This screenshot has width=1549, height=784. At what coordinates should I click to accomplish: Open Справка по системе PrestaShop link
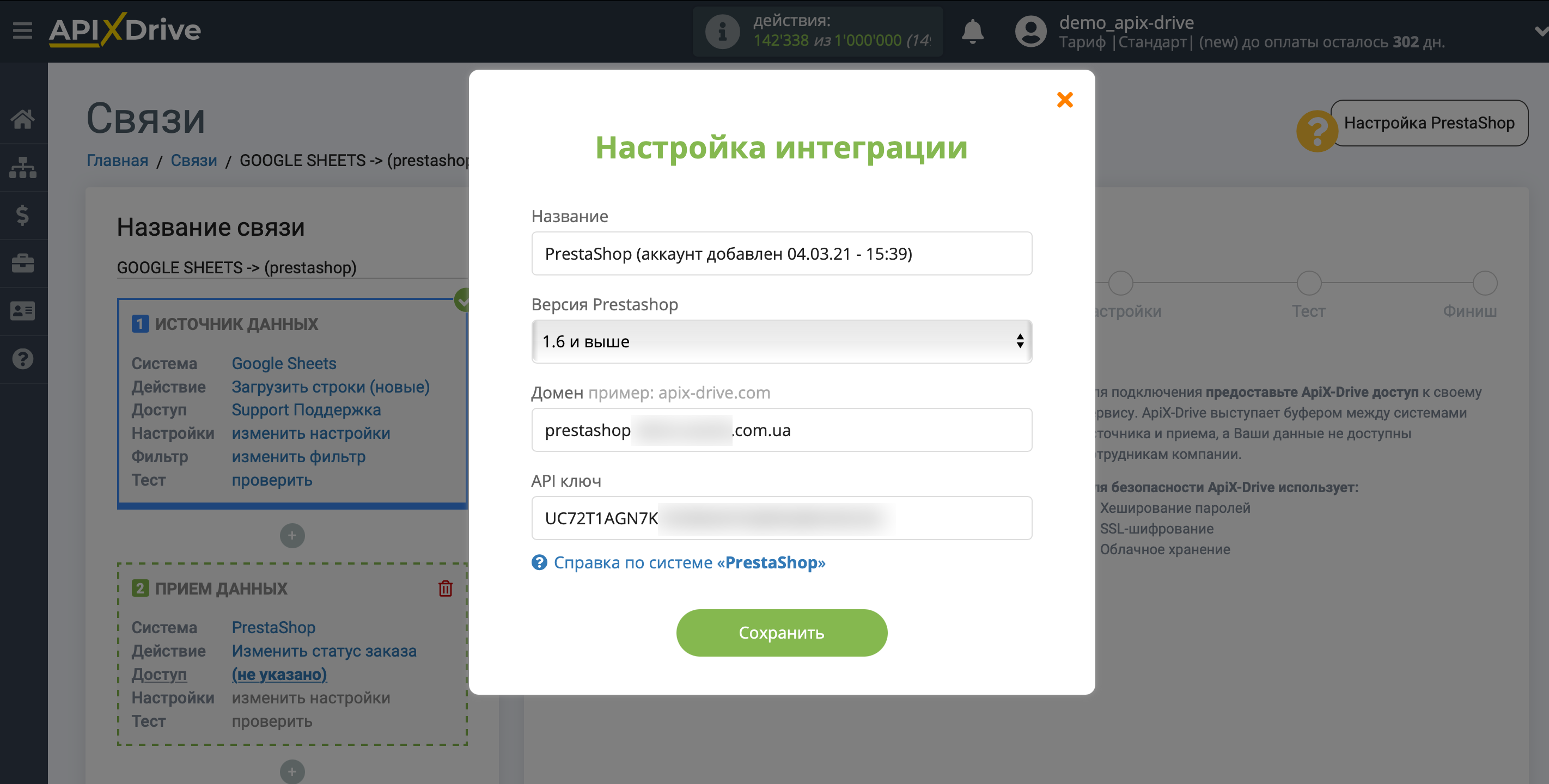click(689, 562)
